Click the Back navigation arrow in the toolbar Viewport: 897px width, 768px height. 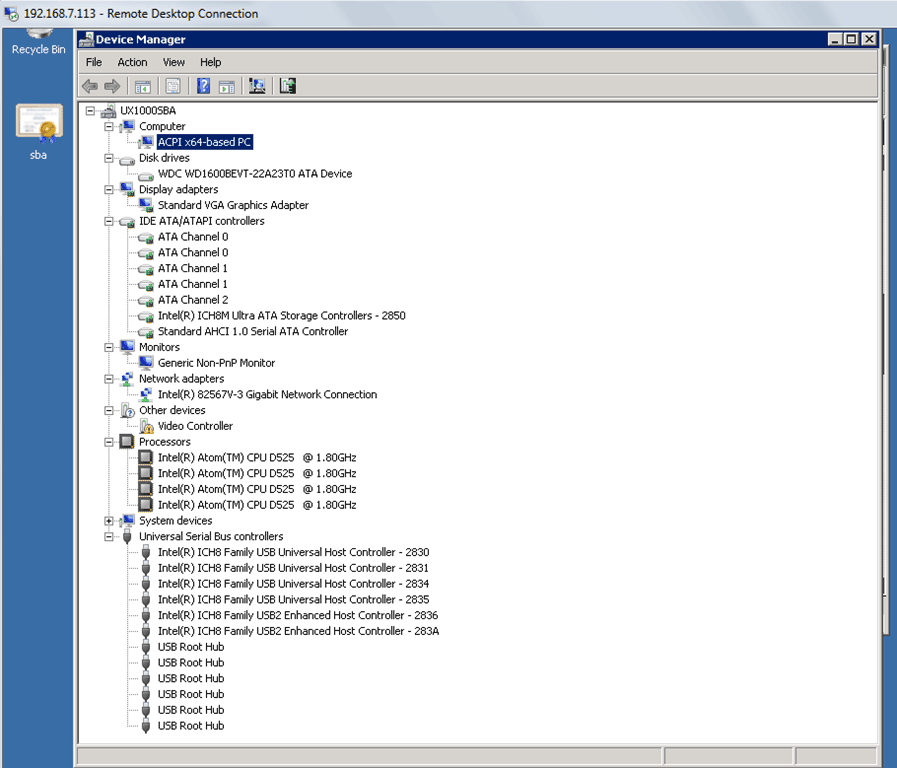(x=90, y=86)
